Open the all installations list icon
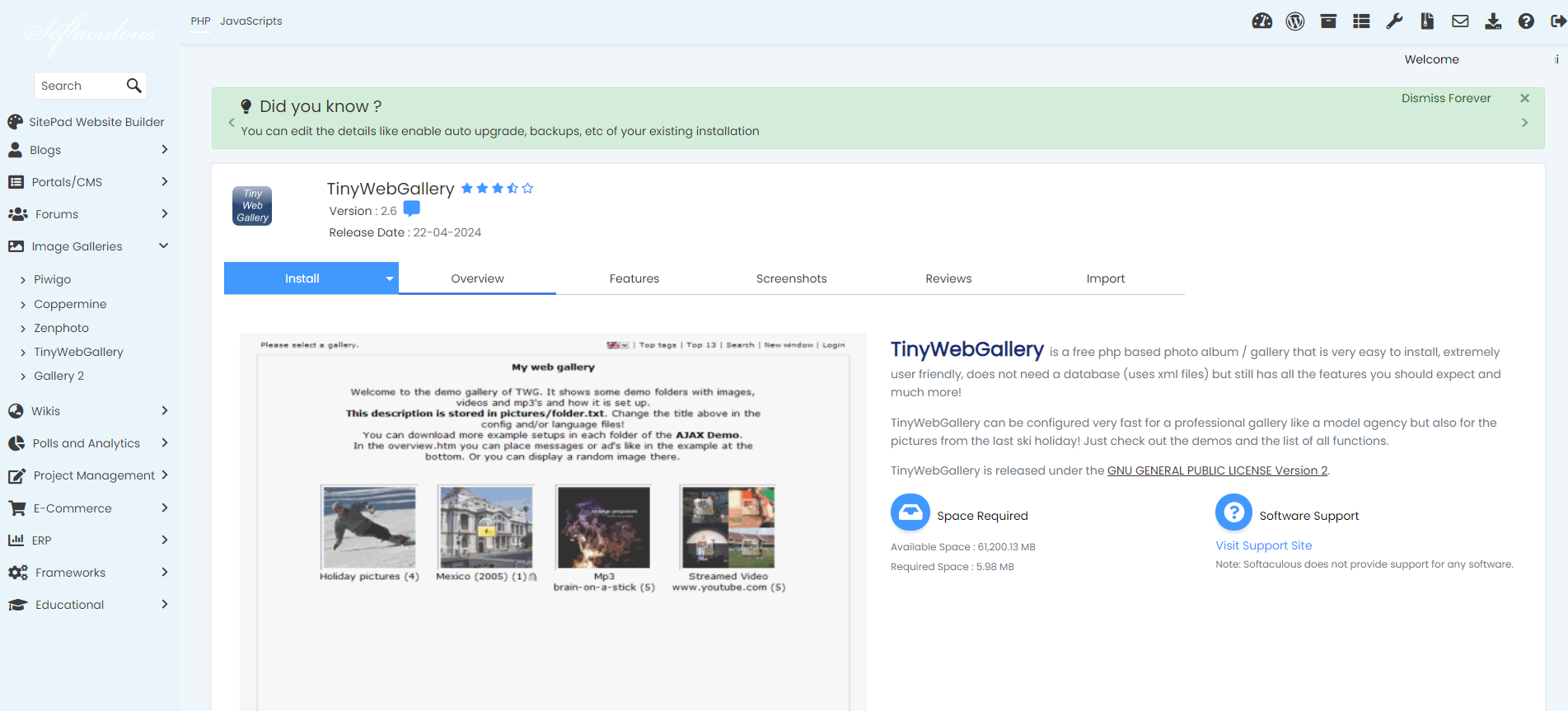 (1361, 21)
